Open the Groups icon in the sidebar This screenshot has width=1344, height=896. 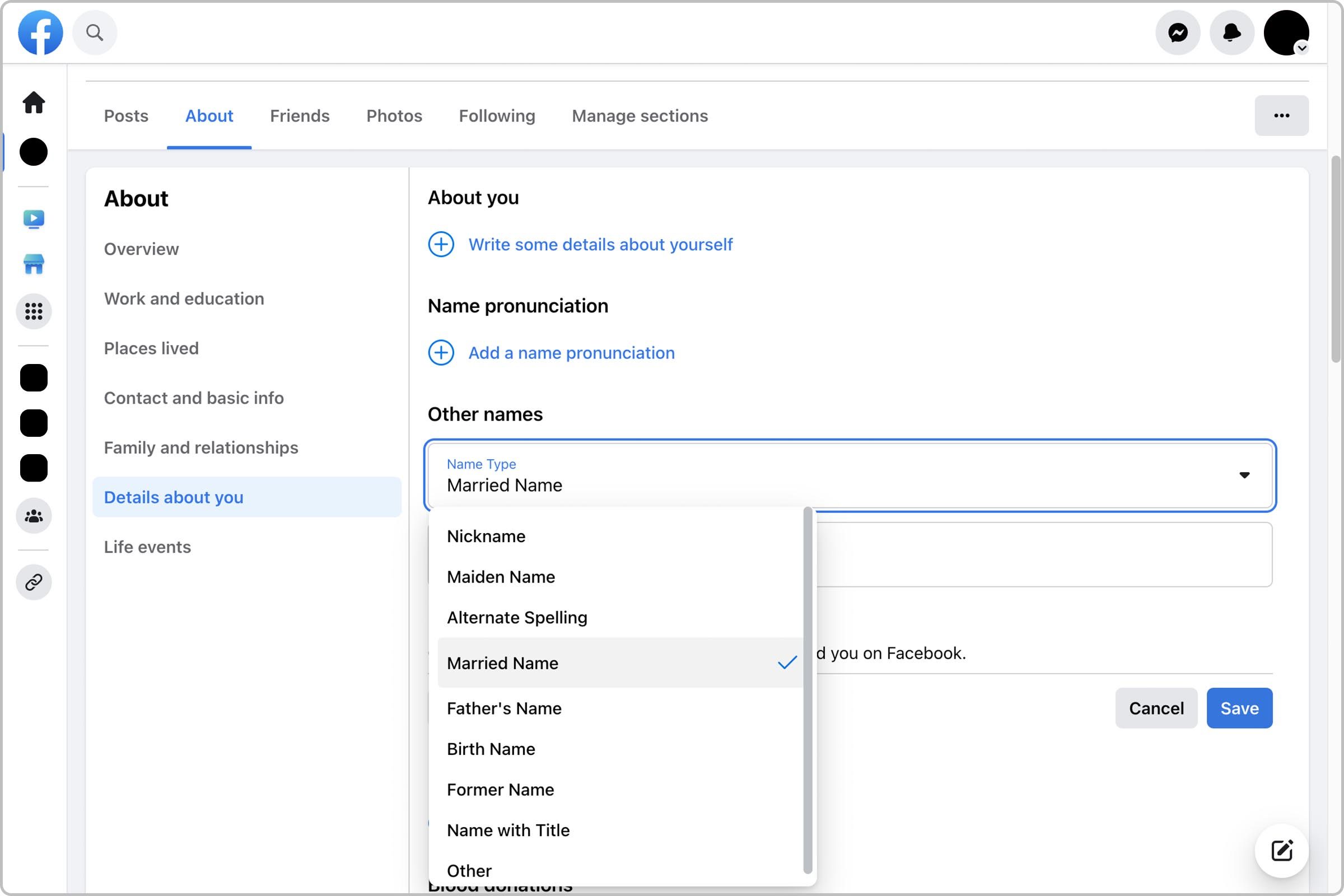34,516
